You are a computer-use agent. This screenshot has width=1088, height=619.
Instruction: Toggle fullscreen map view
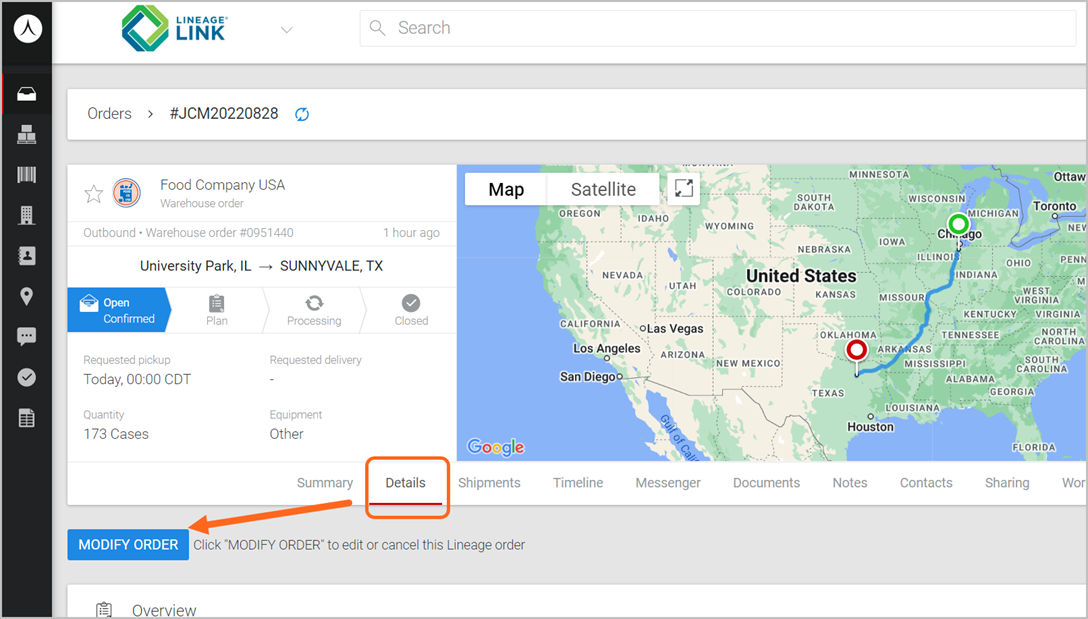(683, 189)
